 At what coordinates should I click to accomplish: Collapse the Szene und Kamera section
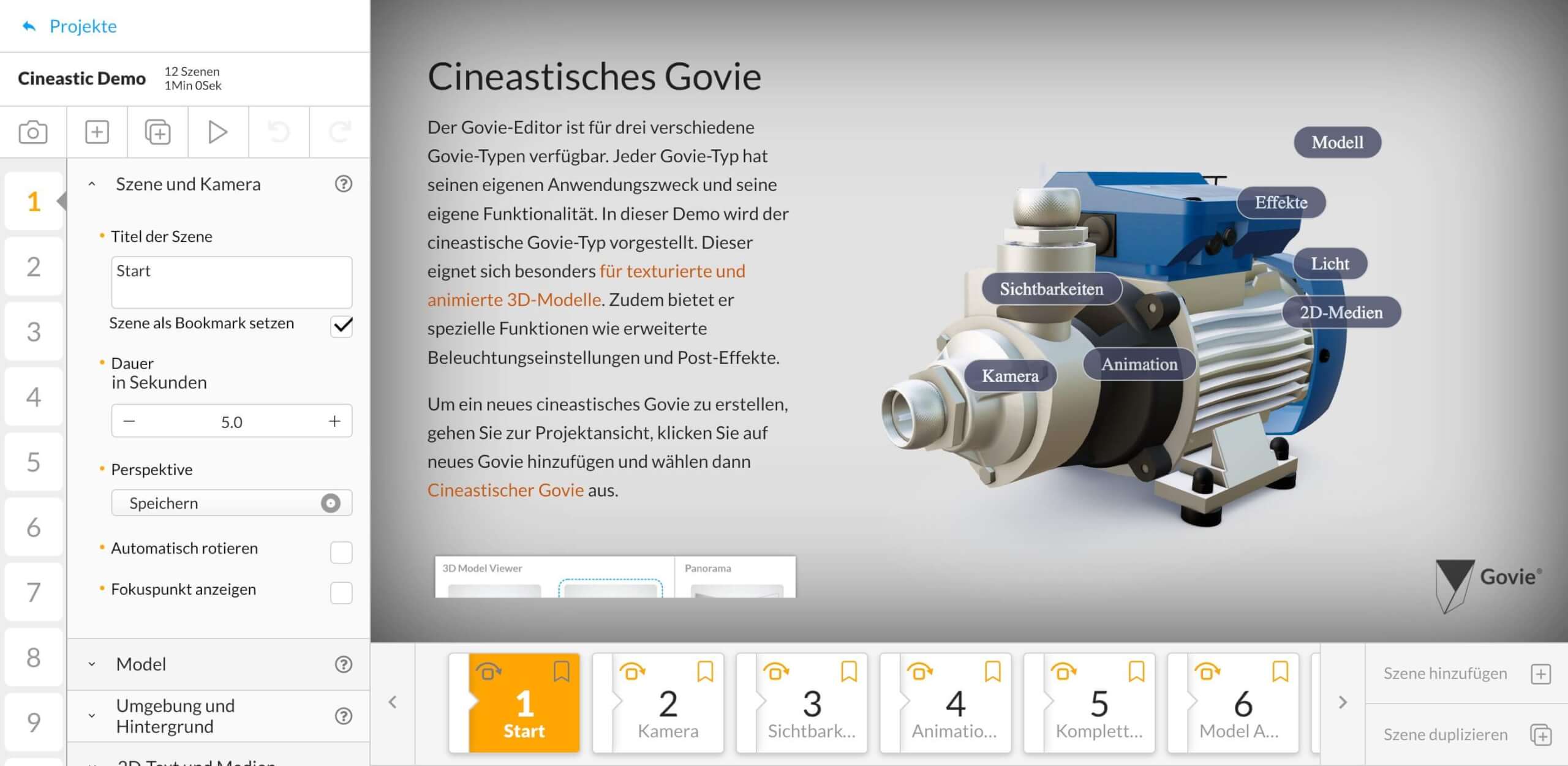tap(92, 184)
